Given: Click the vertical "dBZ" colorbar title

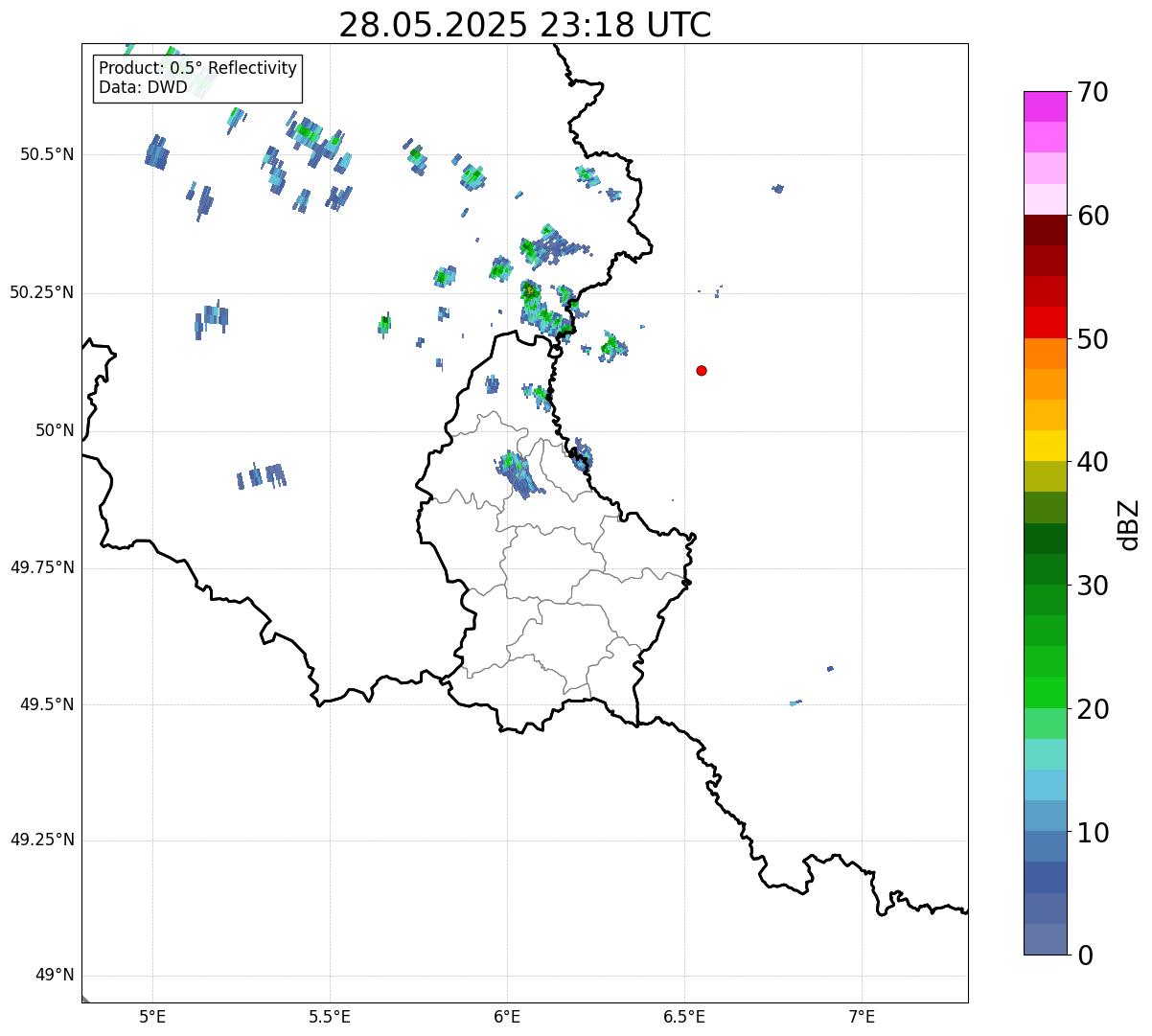Looking at the screenshot, I should coord(1129,524).
